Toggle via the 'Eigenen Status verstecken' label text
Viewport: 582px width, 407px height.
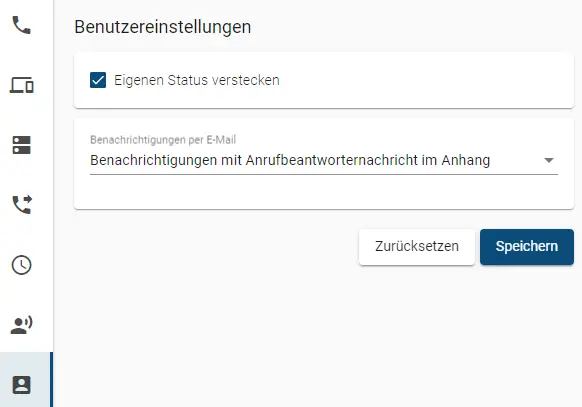click(x=196, y=80)
